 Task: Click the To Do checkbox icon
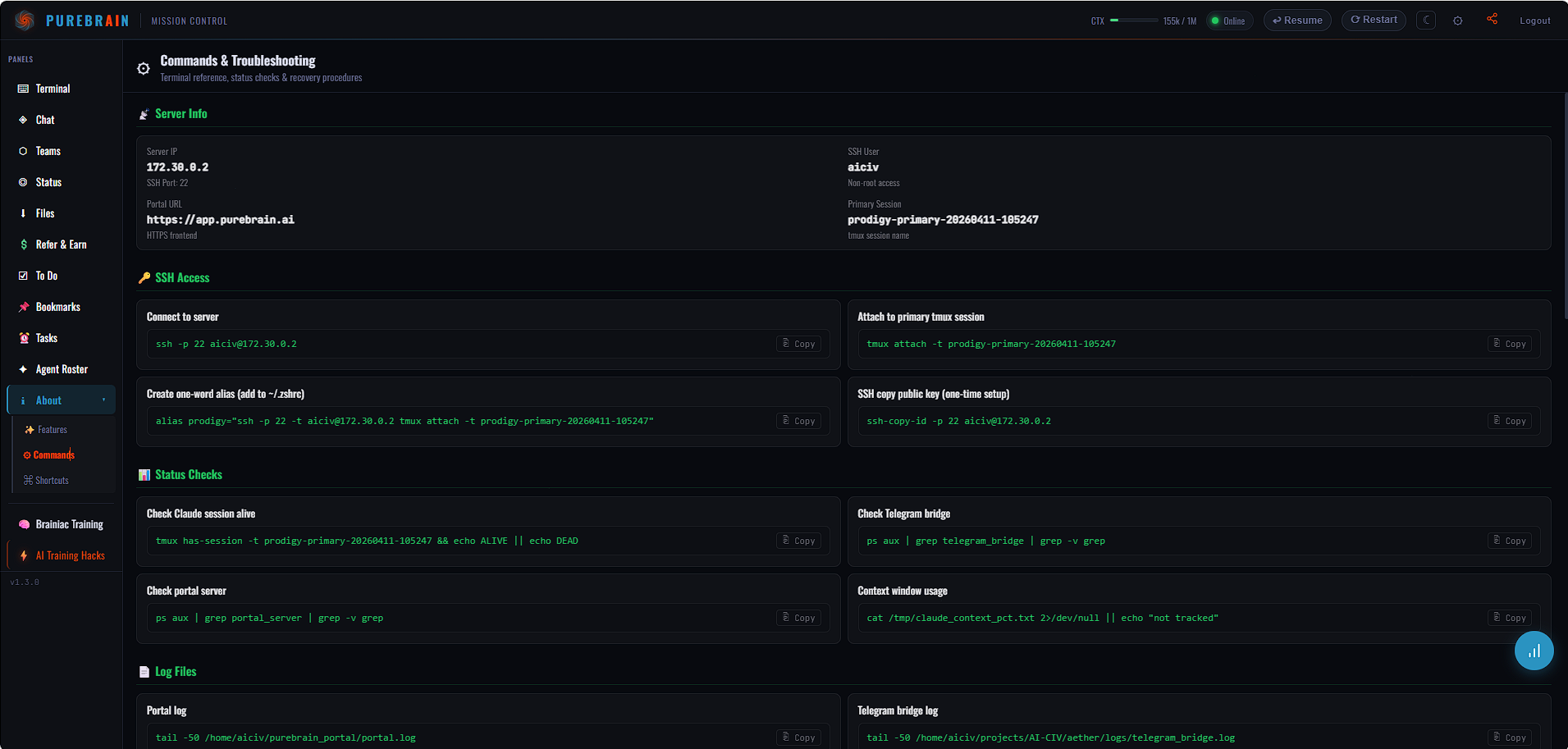click(23, 276)
